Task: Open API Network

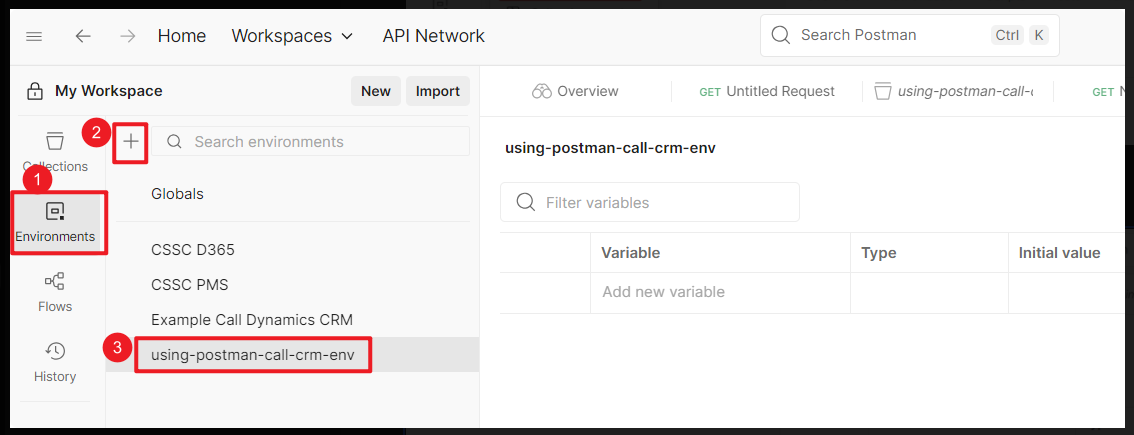Action: [x=434, y=36]
